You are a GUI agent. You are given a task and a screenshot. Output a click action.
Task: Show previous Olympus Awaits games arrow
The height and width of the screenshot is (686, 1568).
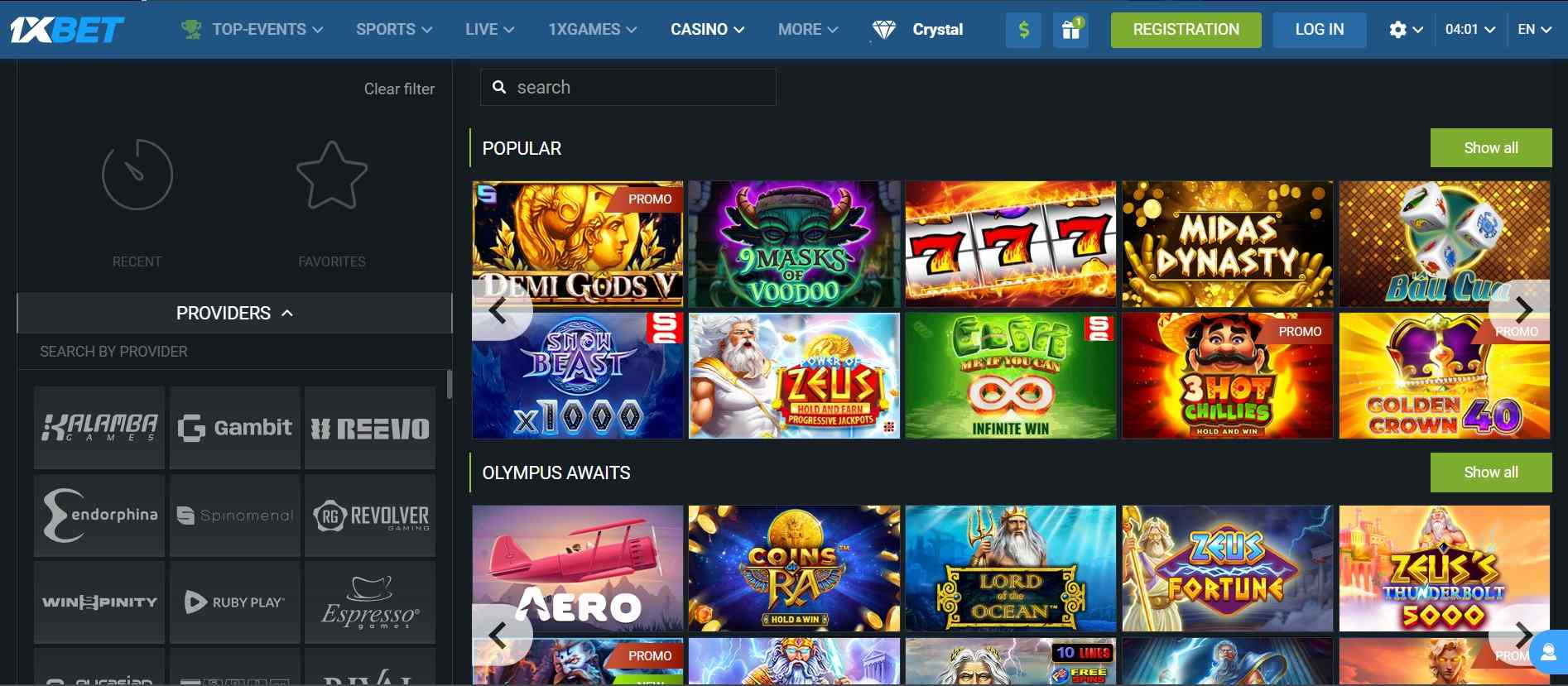click(x=499, y=636)
